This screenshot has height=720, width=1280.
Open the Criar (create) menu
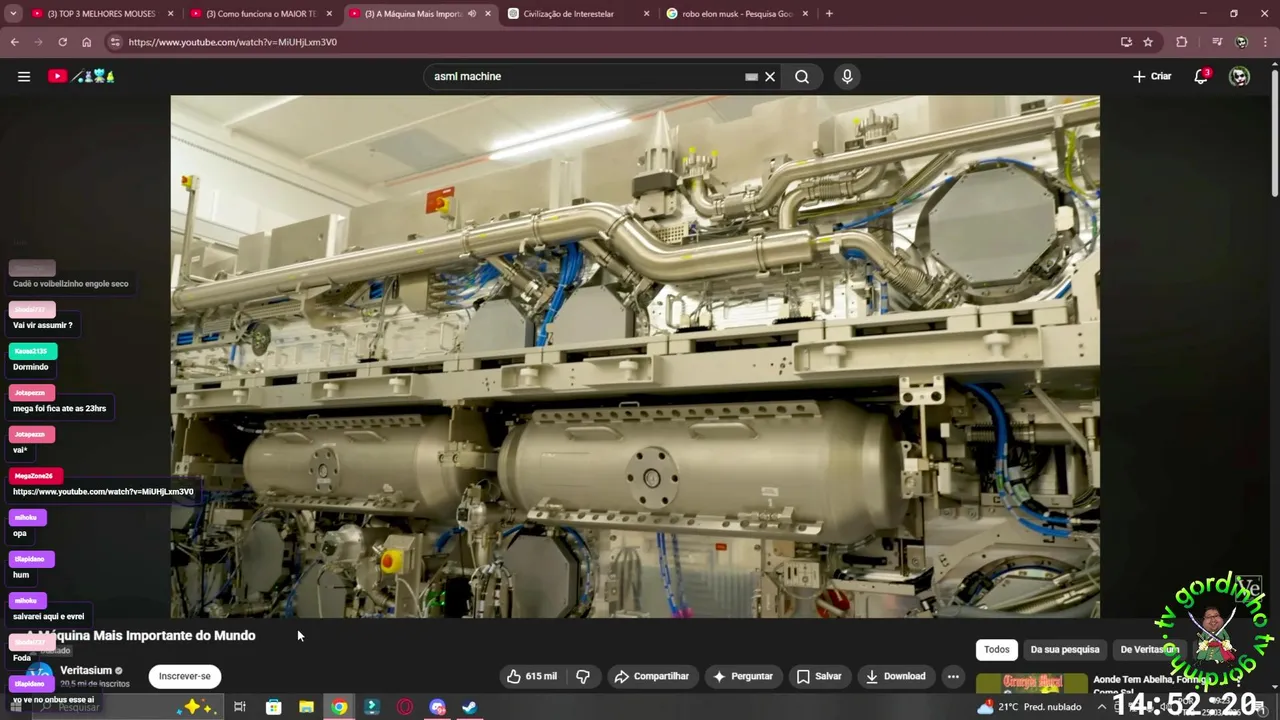(x=1152, y=76)
